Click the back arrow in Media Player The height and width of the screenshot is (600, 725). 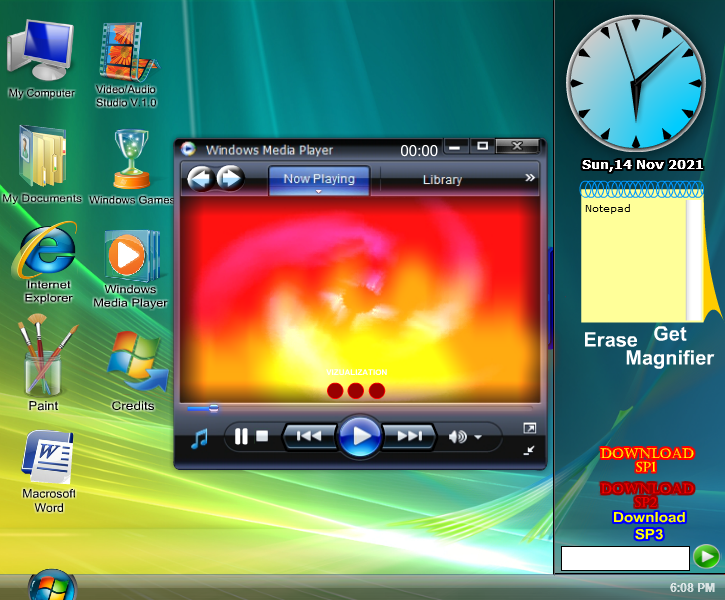[x=201, y=178]
